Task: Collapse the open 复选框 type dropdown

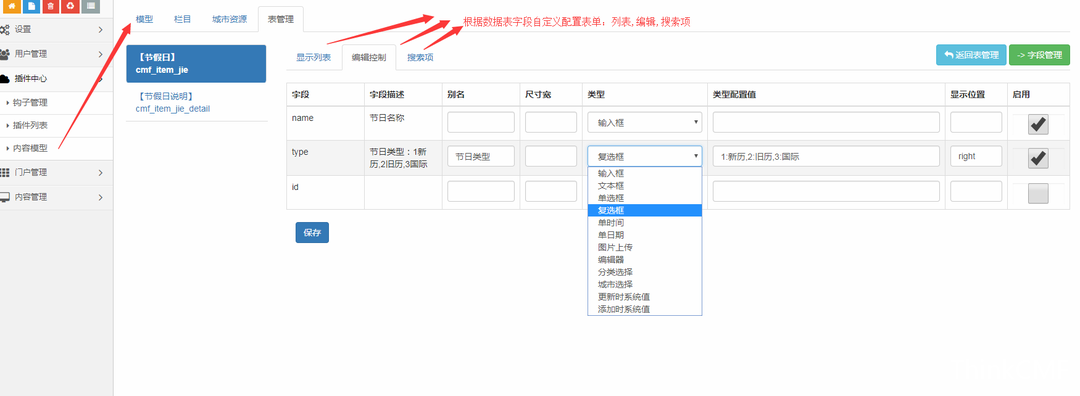Action: coord(645,156)
